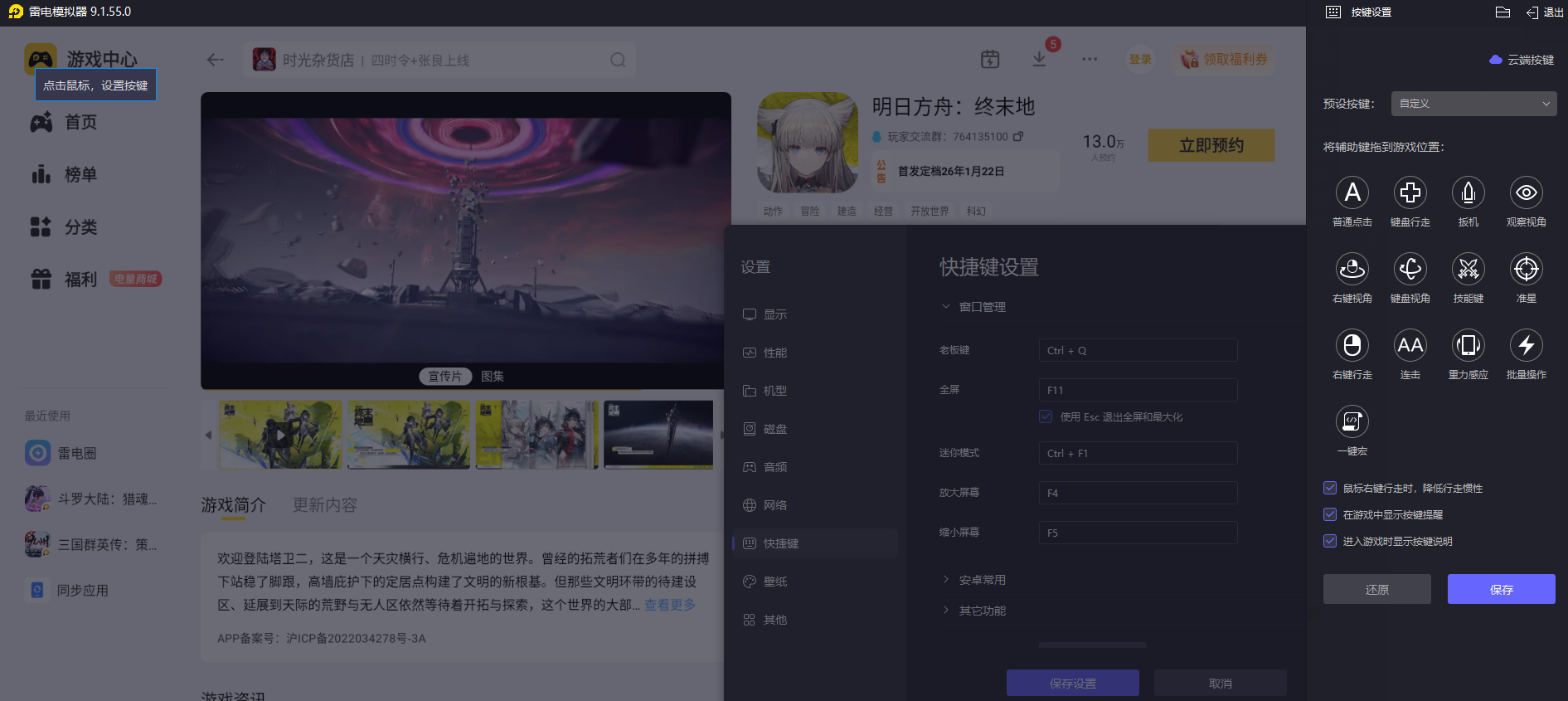Click the 全屏 shortcut field F11
The height and width of the screenshot is (701, 1568).
tap(1138, 390)
